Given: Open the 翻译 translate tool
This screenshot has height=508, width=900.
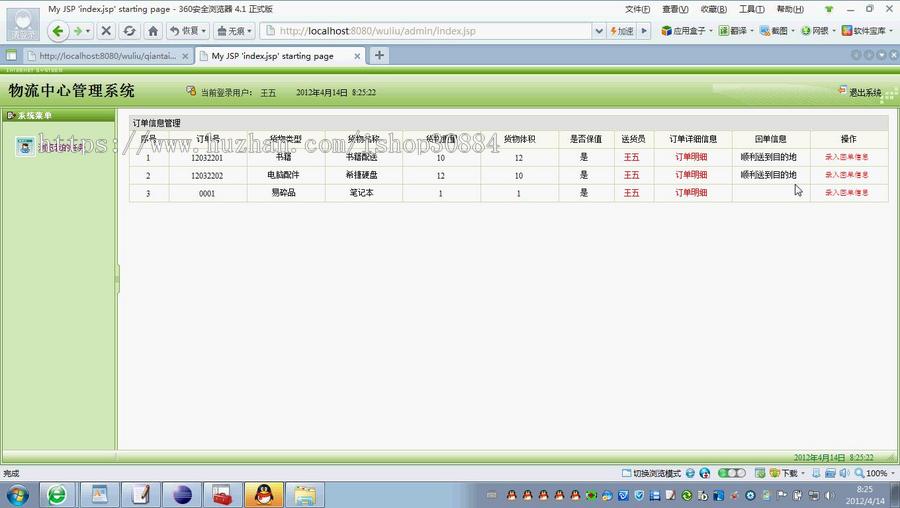Looking at the screenshot, I should click(733, 31).
